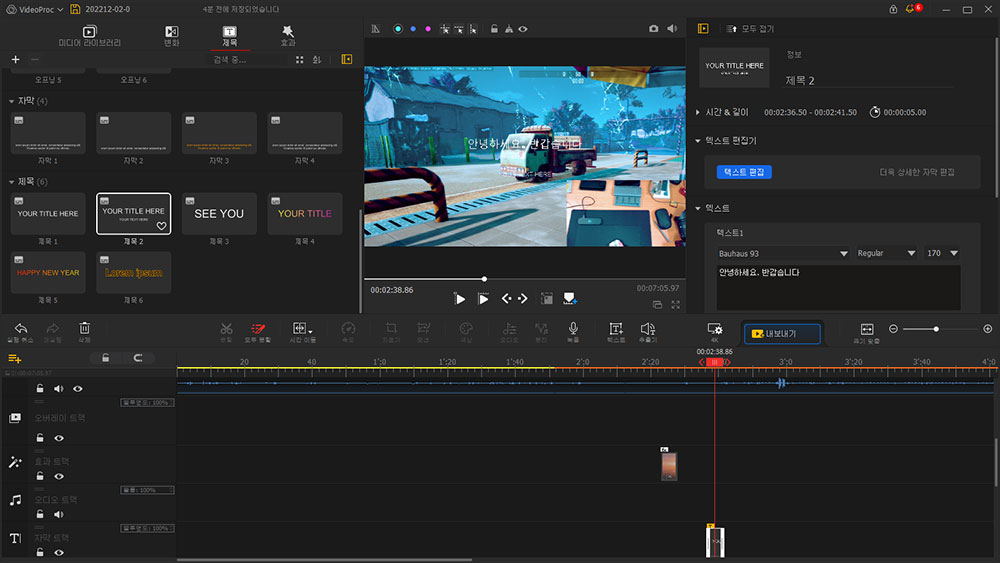
Task: Toggle the global lock in timeline header
Action: [106, 358]
